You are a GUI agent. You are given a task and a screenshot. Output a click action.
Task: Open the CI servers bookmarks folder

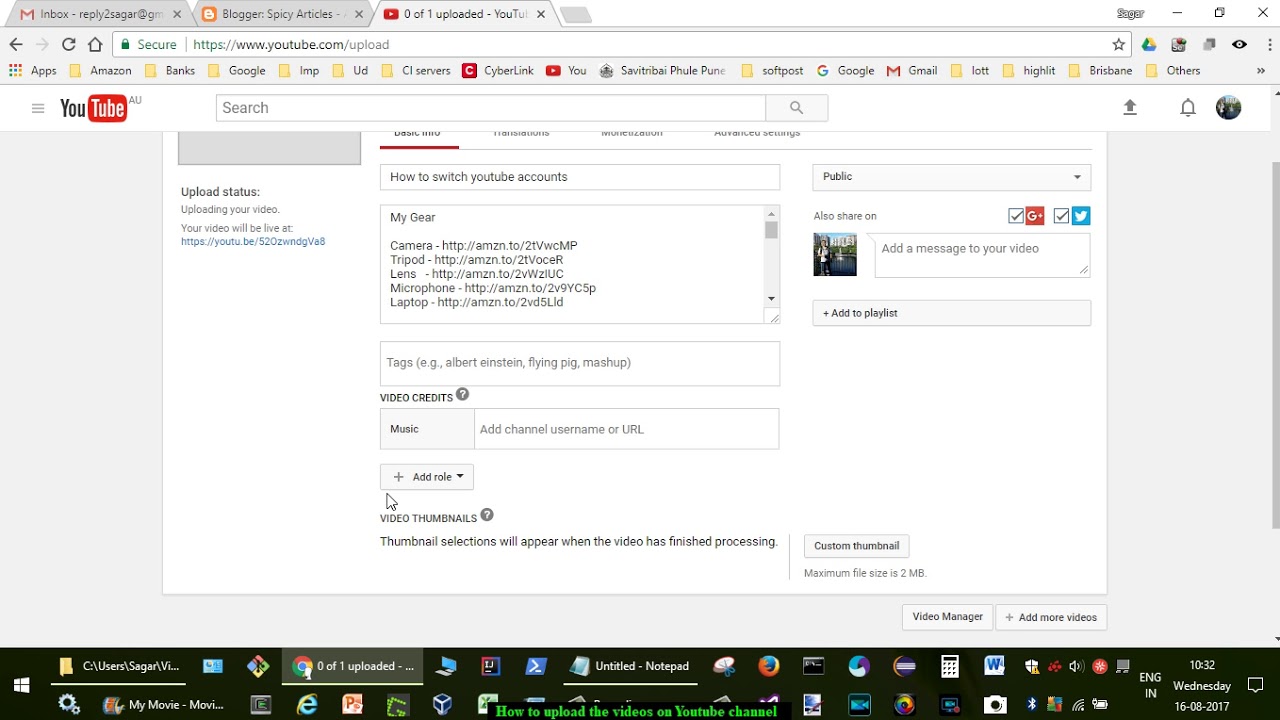pyautogui.click(x=416, y=71)
